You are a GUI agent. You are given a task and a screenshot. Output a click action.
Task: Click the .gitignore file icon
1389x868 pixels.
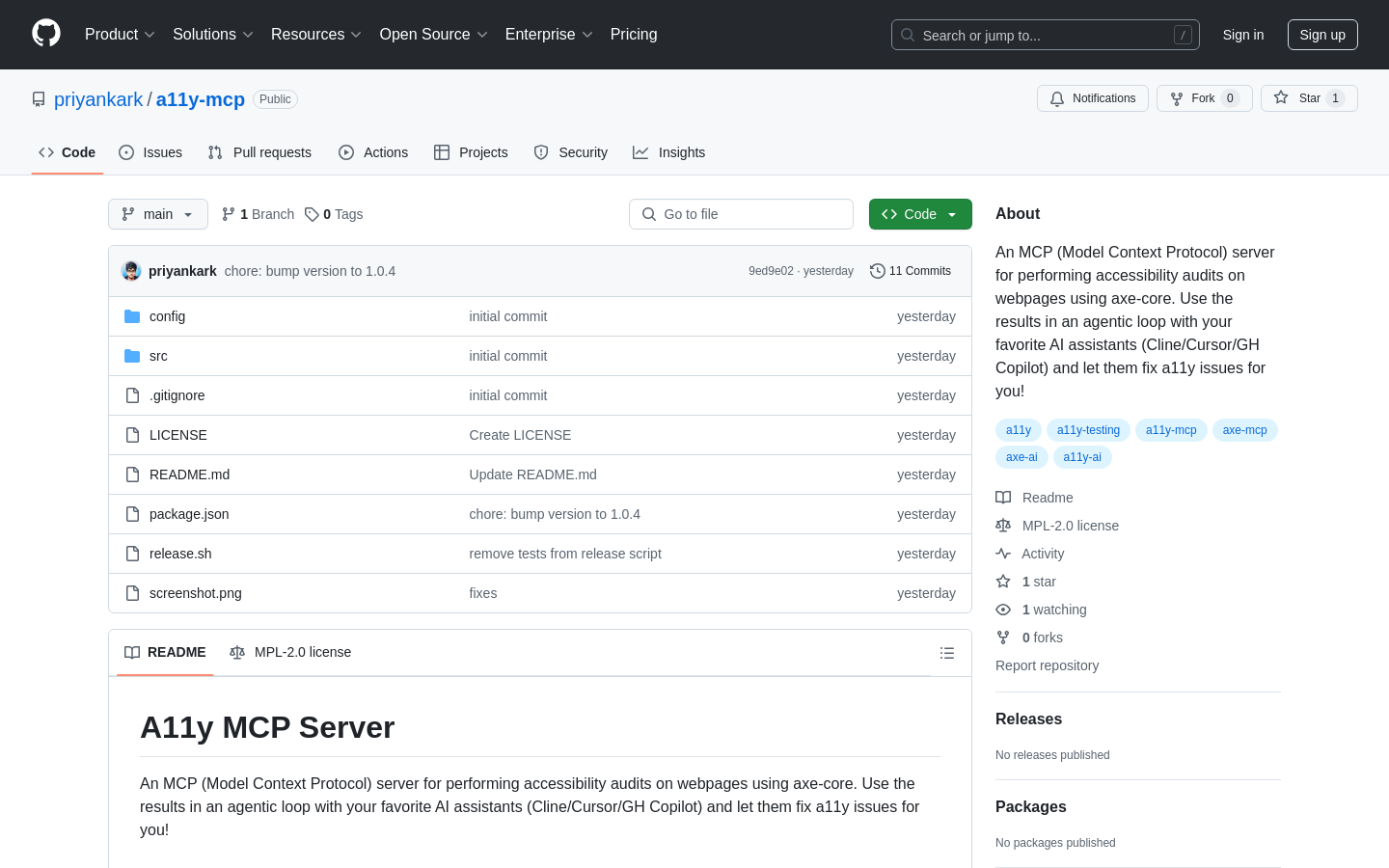(132, 395)
